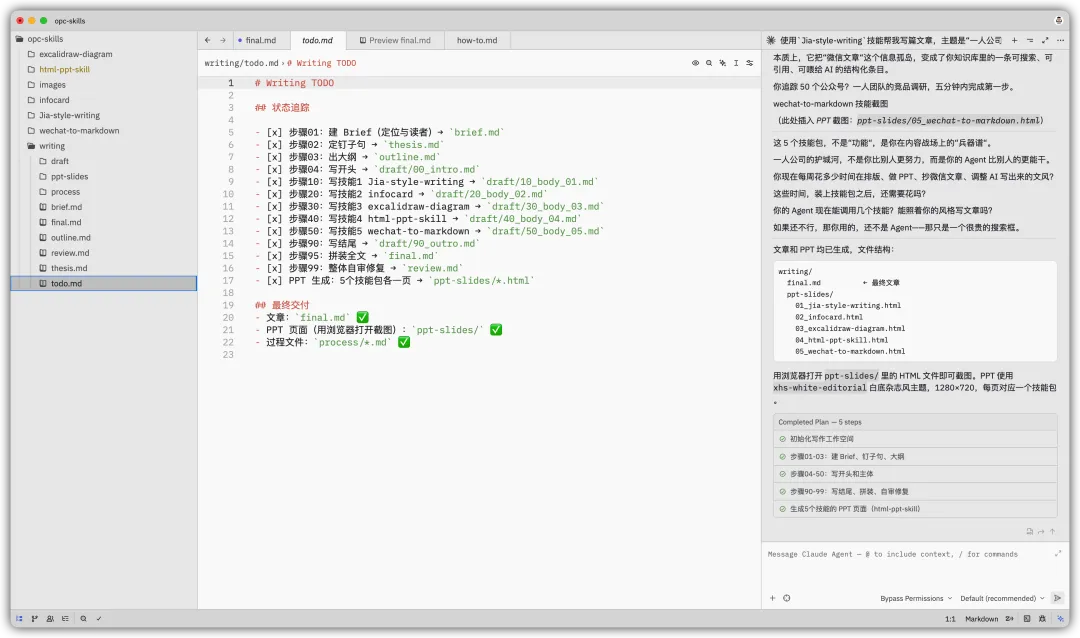Screen dimensions: 1080x638
Task: Click the send message arrow button
Action: [x=1057, y=598]
